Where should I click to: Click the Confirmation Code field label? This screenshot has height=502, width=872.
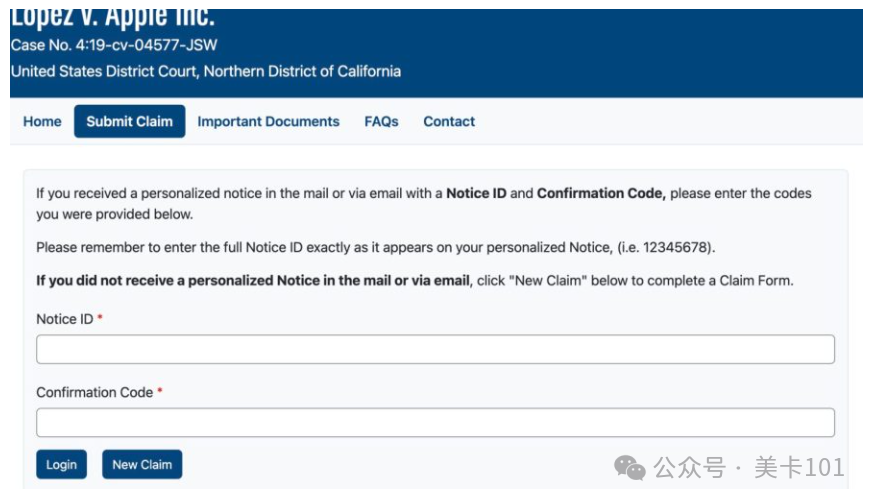coord(95,392)
